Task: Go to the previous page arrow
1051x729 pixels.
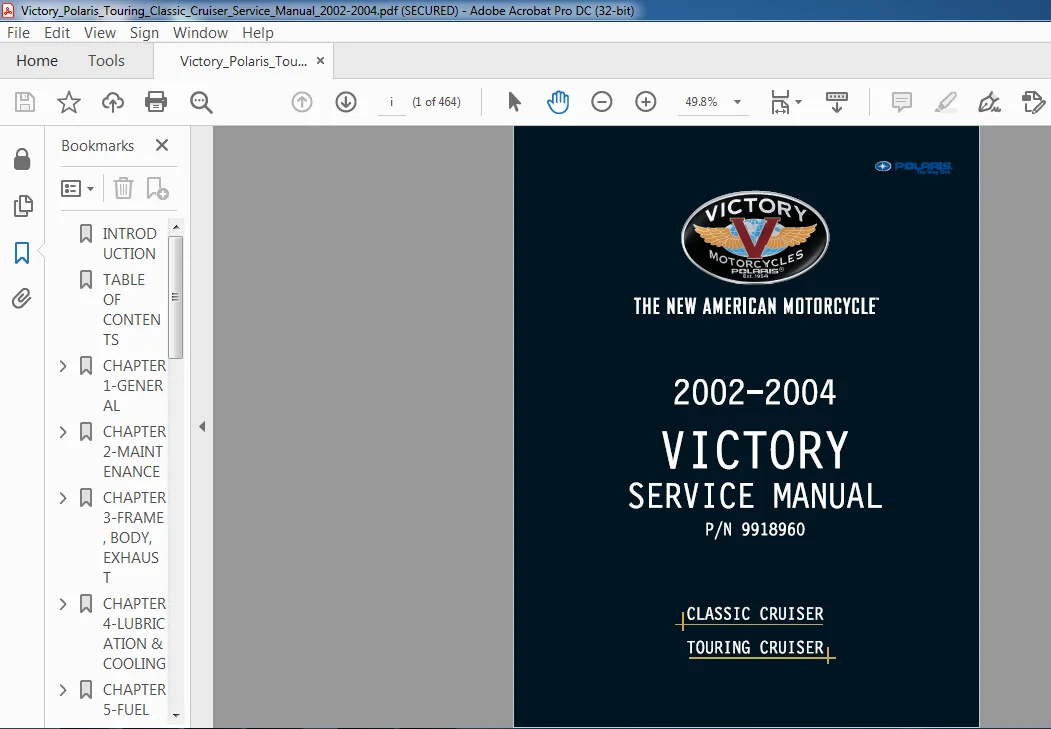Action: [302, 102]
